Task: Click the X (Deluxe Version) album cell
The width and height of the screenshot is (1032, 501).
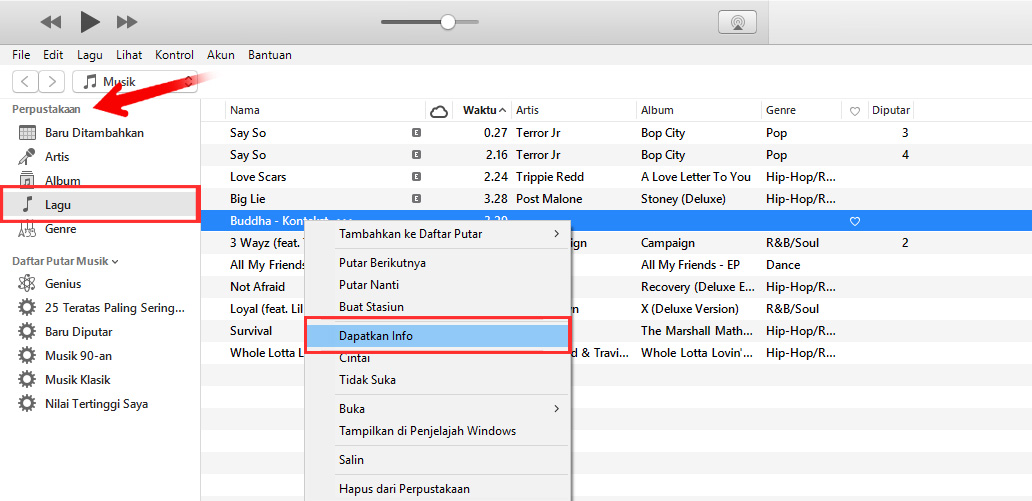Action: [690, 309]
